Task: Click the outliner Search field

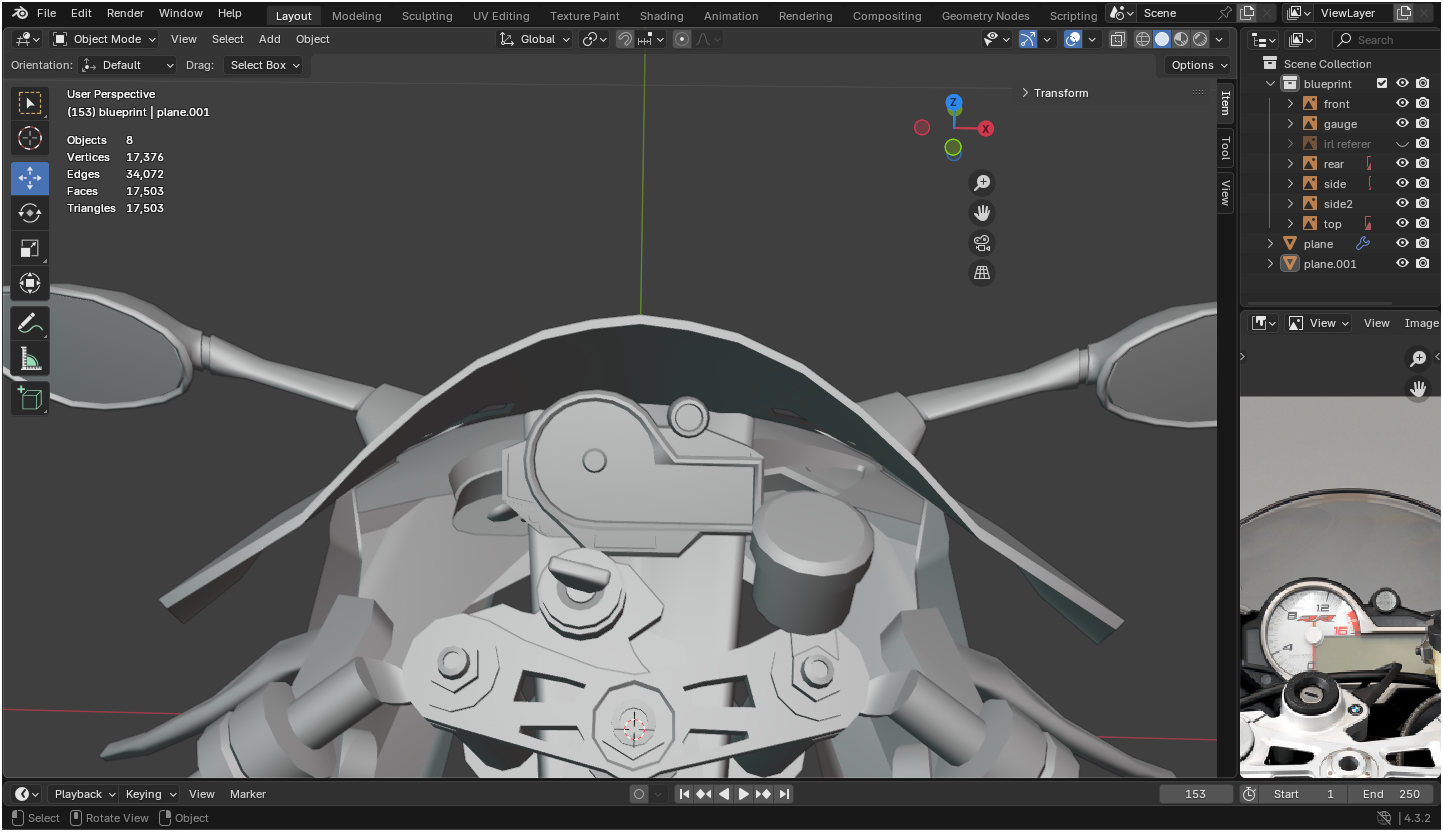Action: coord(1386,40)
